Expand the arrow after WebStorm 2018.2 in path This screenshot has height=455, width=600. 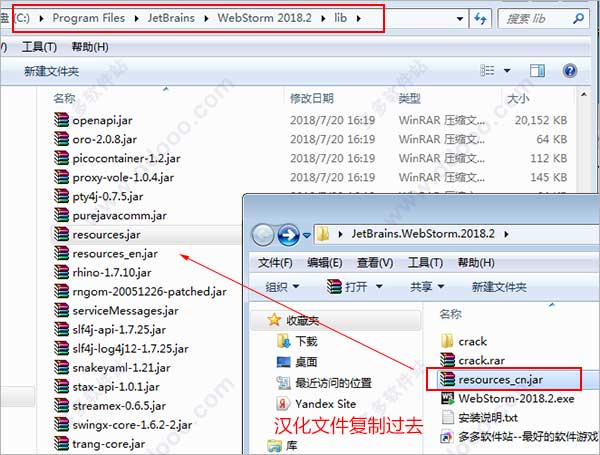pyautogui.click(x=323, y=18)
